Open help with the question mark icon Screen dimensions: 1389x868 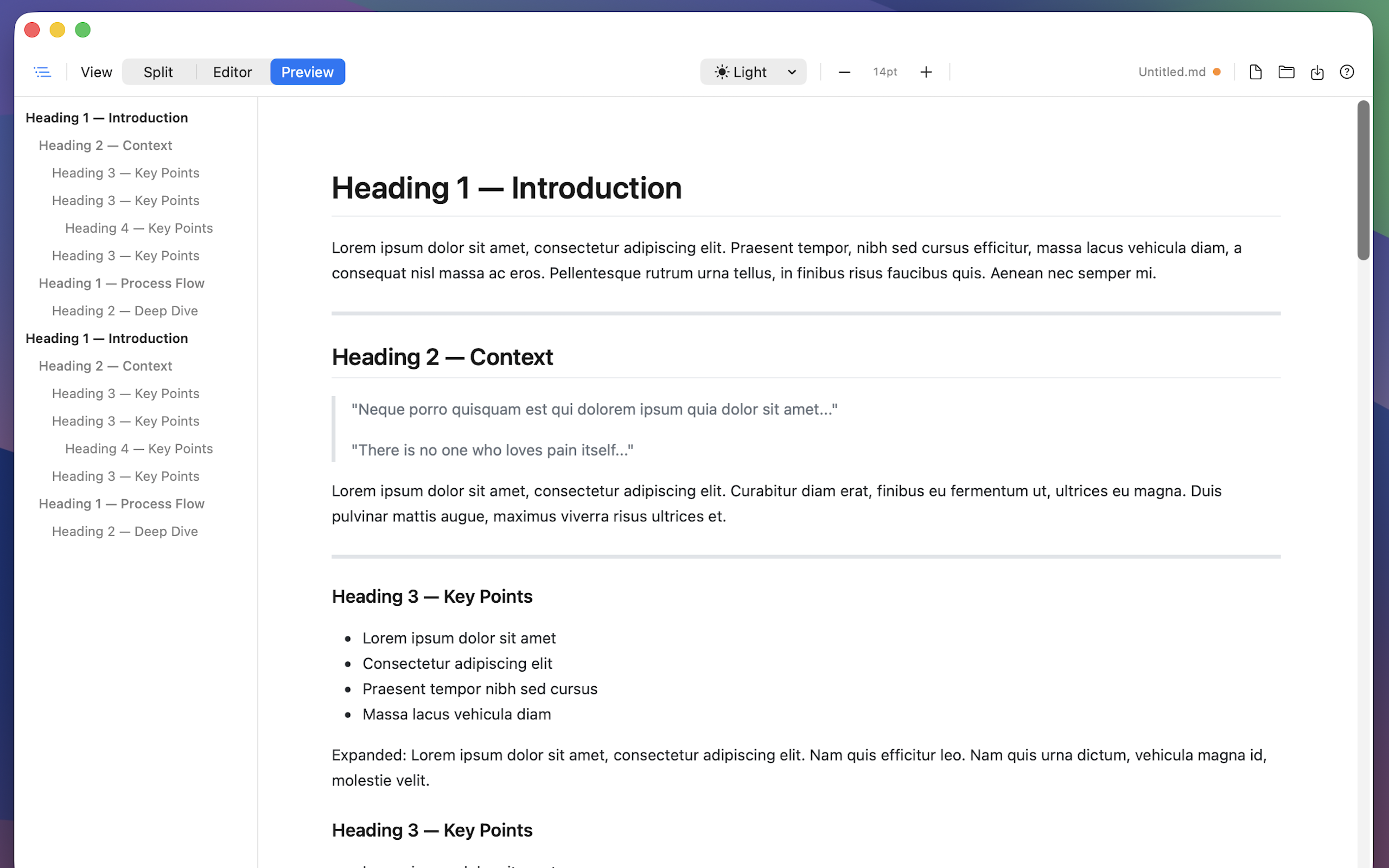[1347, 71]
